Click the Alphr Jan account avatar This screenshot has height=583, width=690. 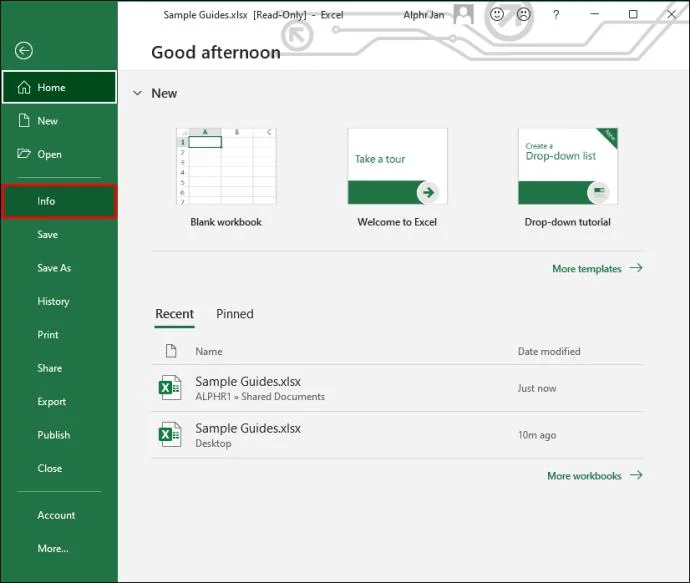click(x=464, y=15)
